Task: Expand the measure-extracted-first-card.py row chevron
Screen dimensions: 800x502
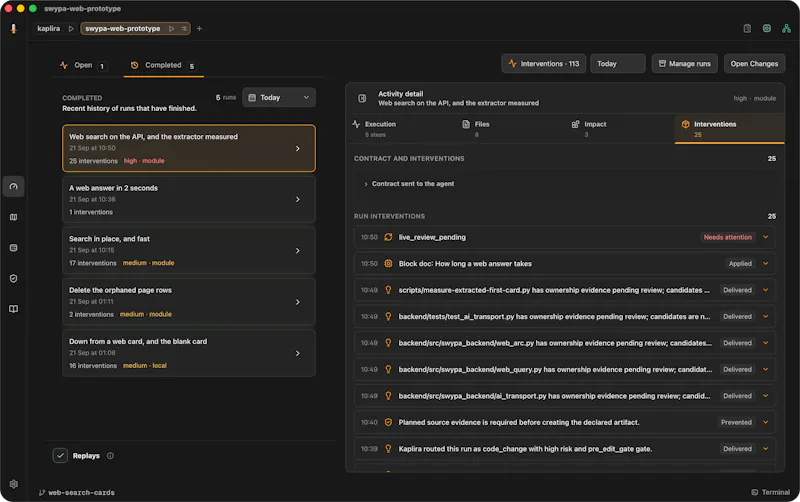Action: 765,290
